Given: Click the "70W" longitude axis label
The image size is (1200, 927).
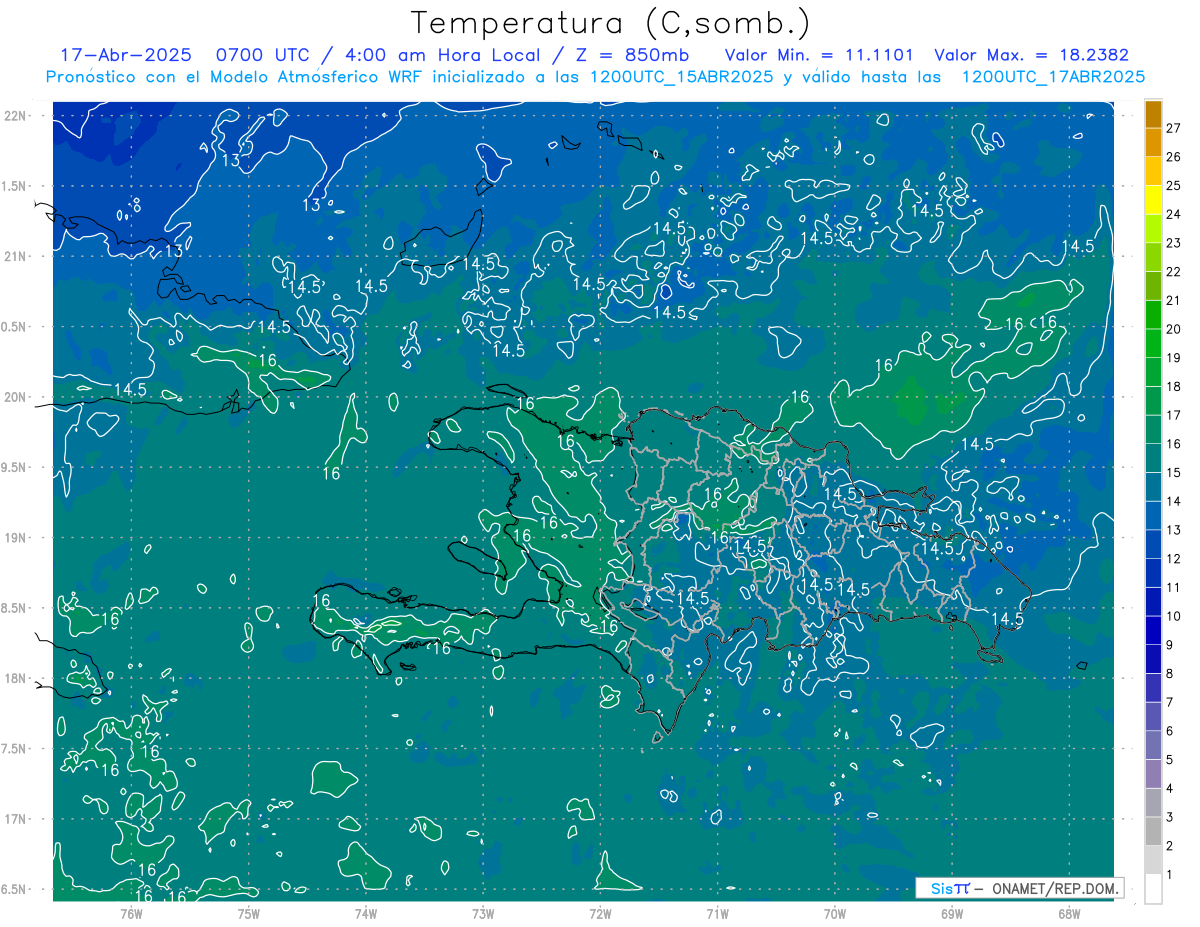Looking at the screenshot, I should [835, 913].
